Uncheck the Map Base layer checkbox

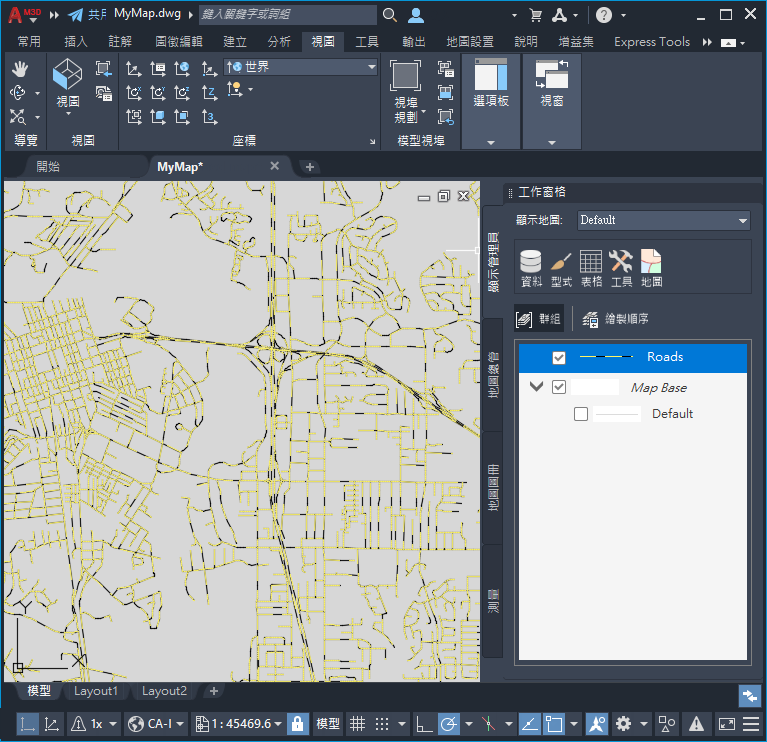coord(559,388)
